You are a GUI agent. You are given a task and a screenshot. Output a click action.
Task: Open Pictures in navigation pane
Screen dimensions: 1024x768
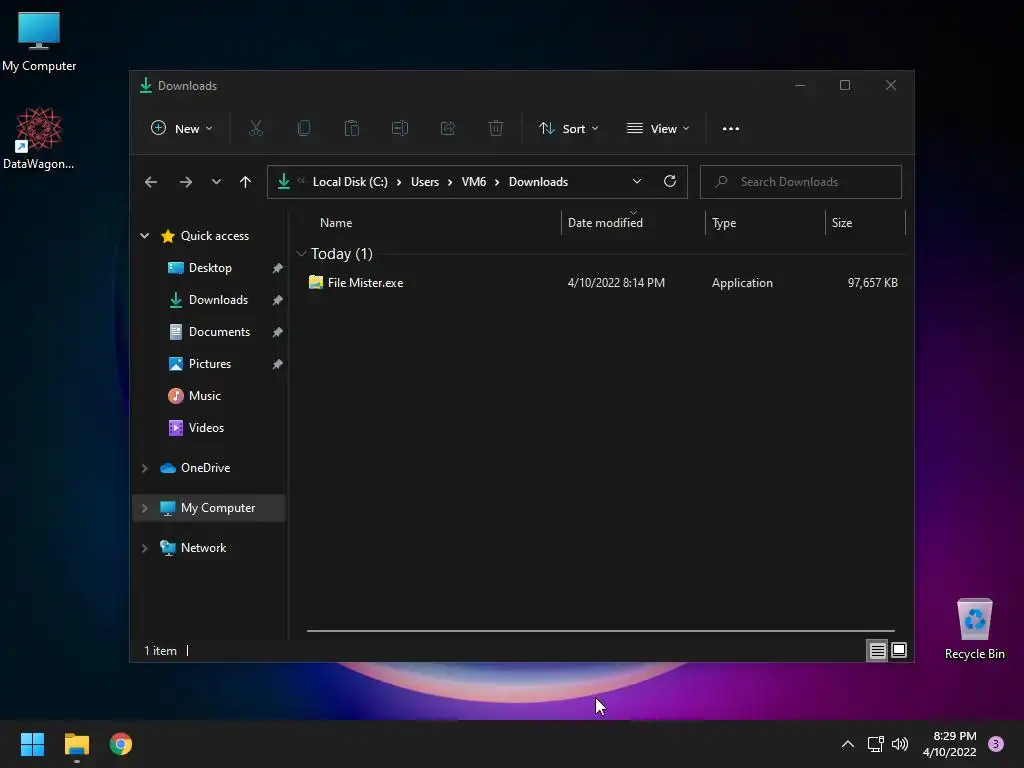[x=210, y=364]
